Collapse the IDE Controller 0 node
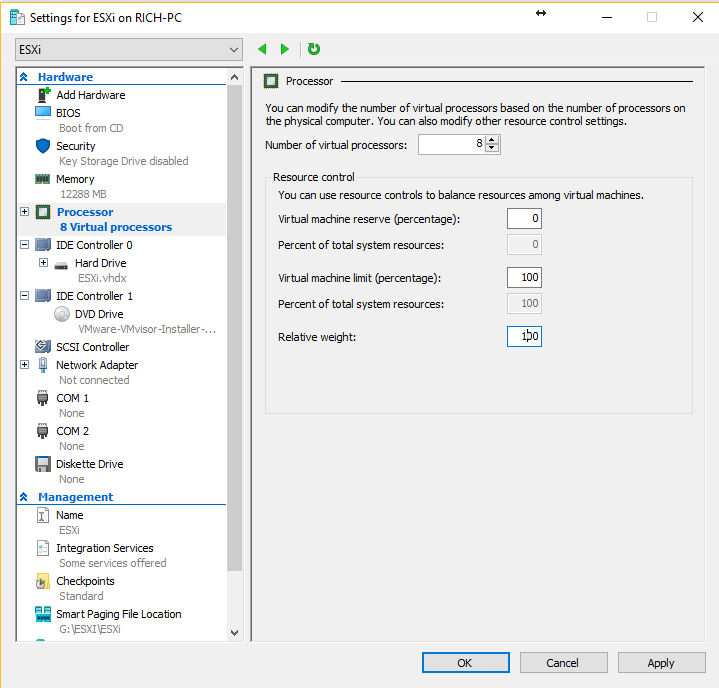719x688 pixels. tap(24, 245)
